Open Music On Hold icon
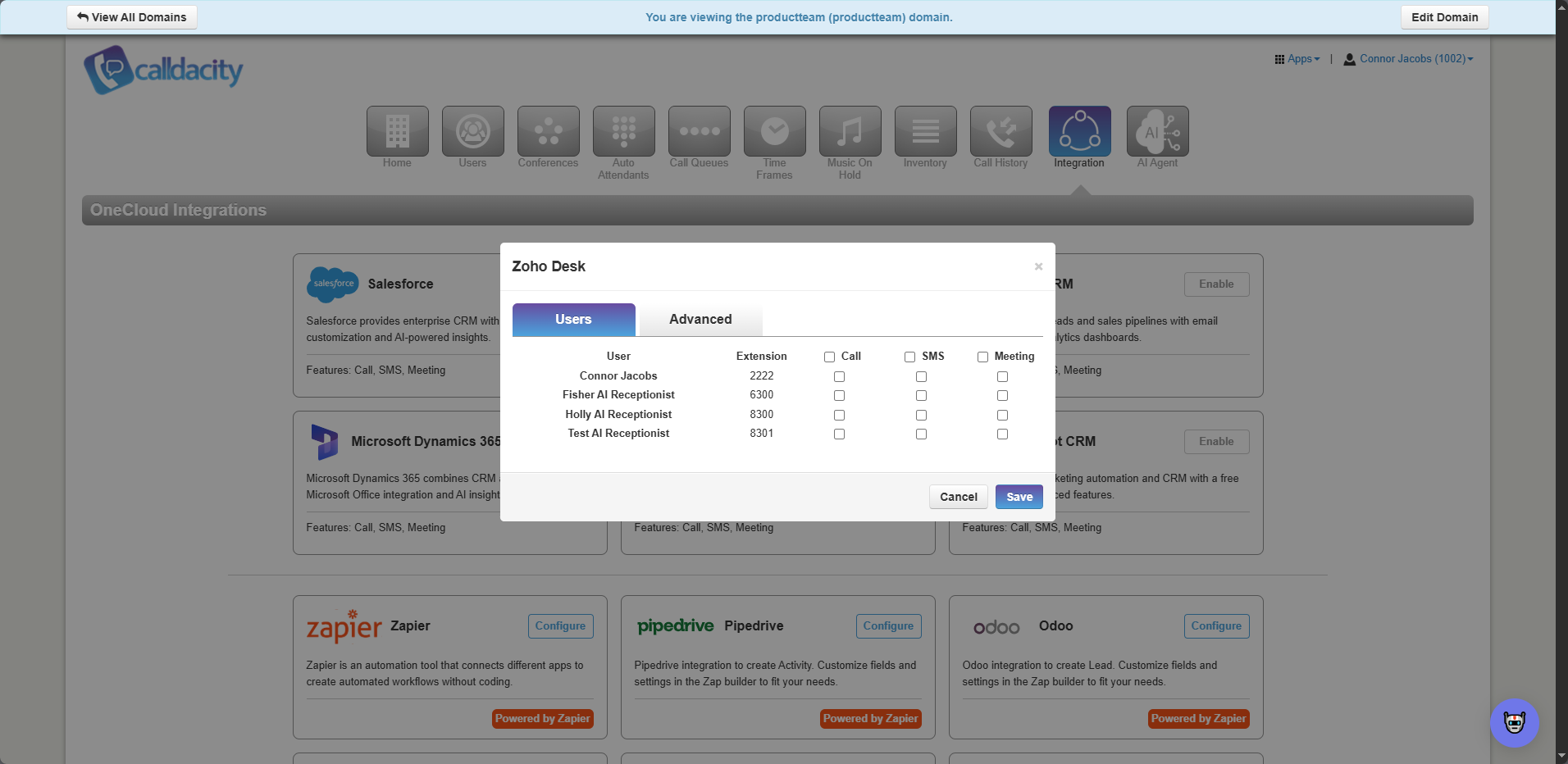Screen dimensions: 1568x764 [850, 131]
